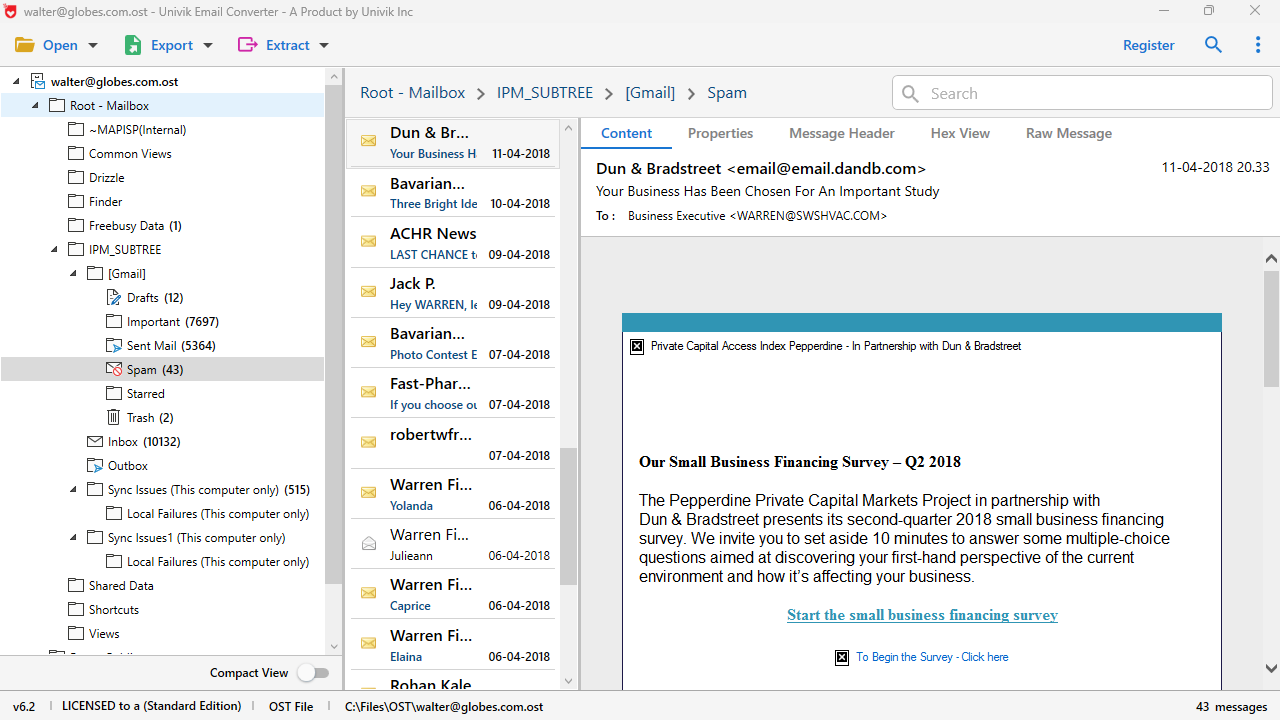Switch to the Properties tab
The width and height of the screenshot is (1280, 720).
720,133
